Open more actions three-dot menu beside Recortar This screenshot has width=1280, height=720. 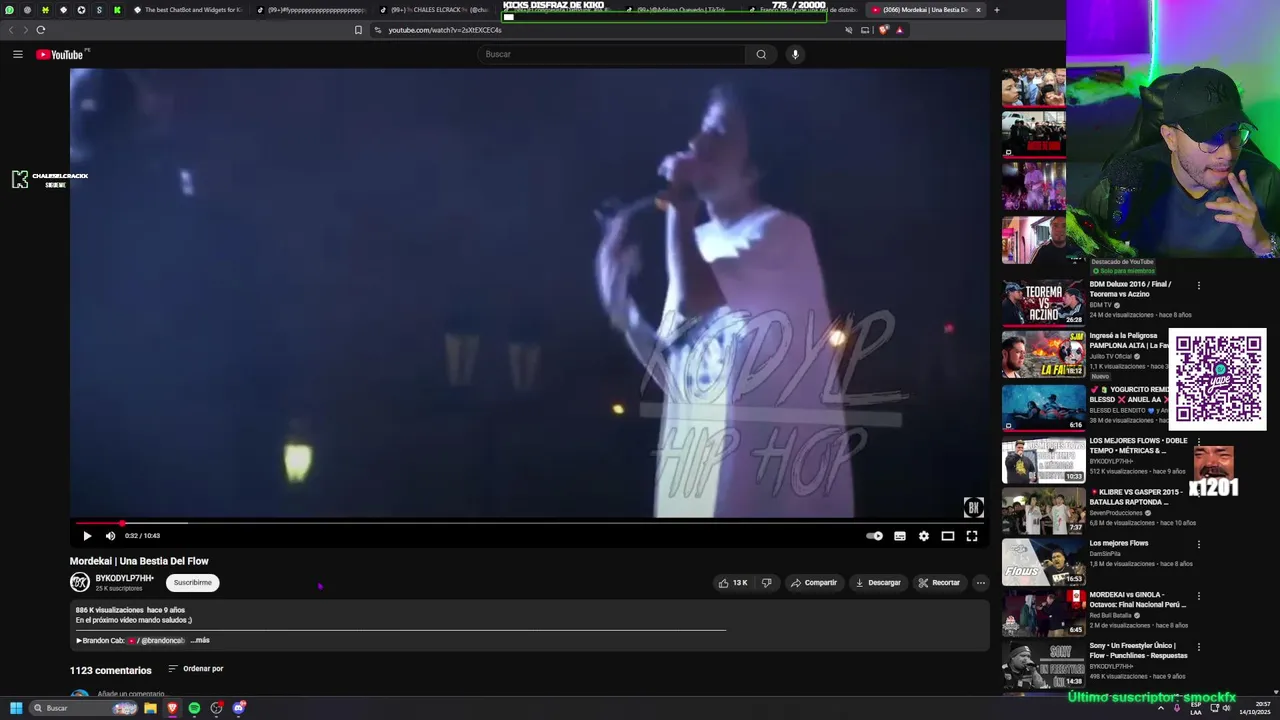tap(980, 582)
